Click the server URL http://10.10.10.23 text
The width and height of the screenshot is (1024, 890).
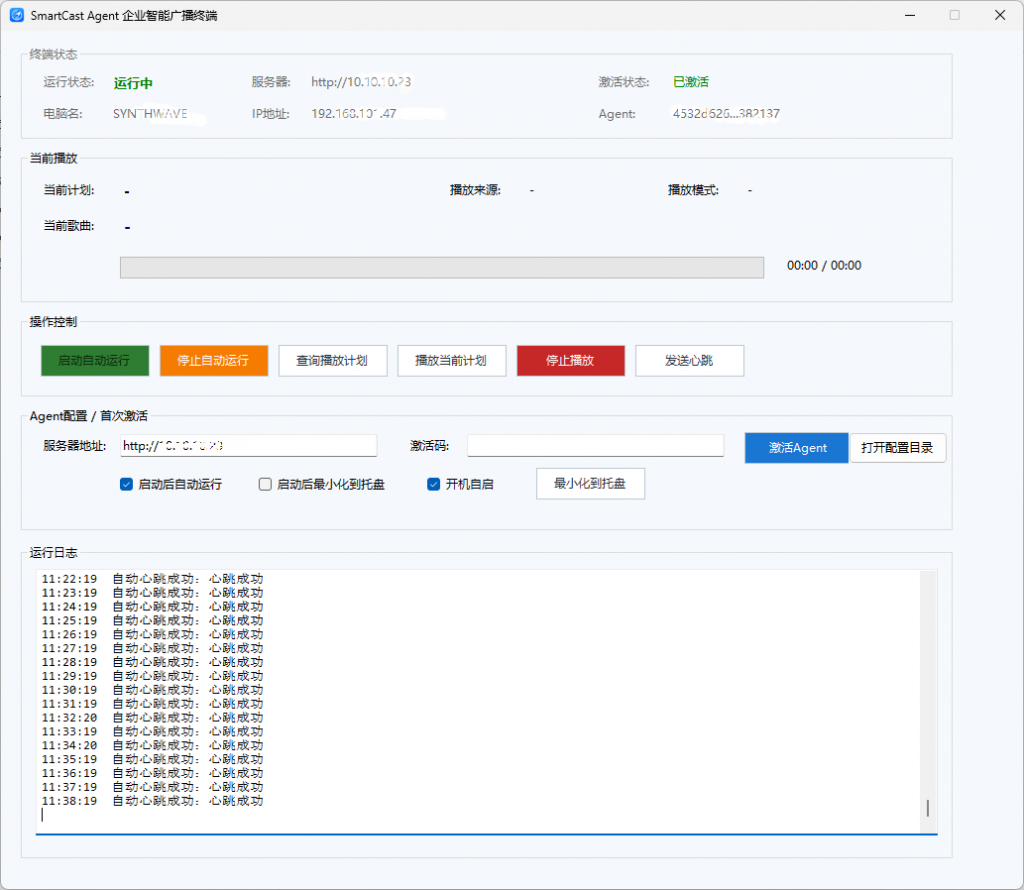[361, 82]
